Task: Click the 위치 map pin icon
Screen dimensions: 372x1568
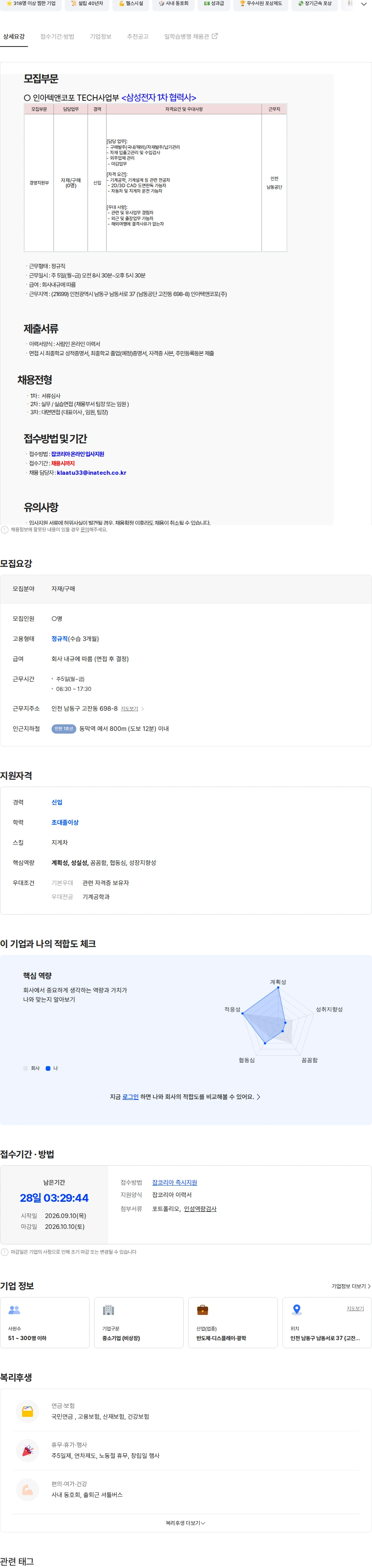Action: 296,1309
